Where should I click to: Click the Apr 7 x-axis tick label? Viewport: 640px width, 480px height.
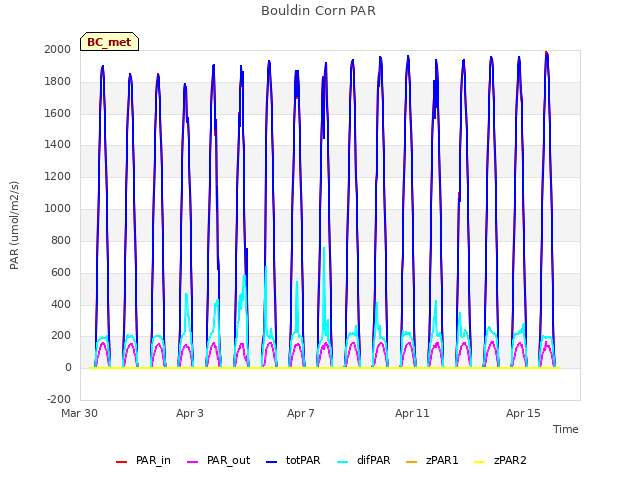click(x=301, y=413)
